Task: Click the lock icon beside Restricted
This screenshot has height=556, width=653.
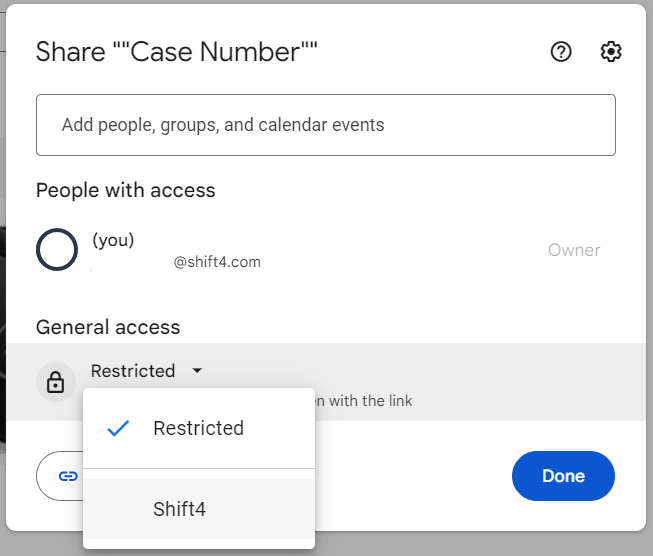Action: (x=56, y=382)
